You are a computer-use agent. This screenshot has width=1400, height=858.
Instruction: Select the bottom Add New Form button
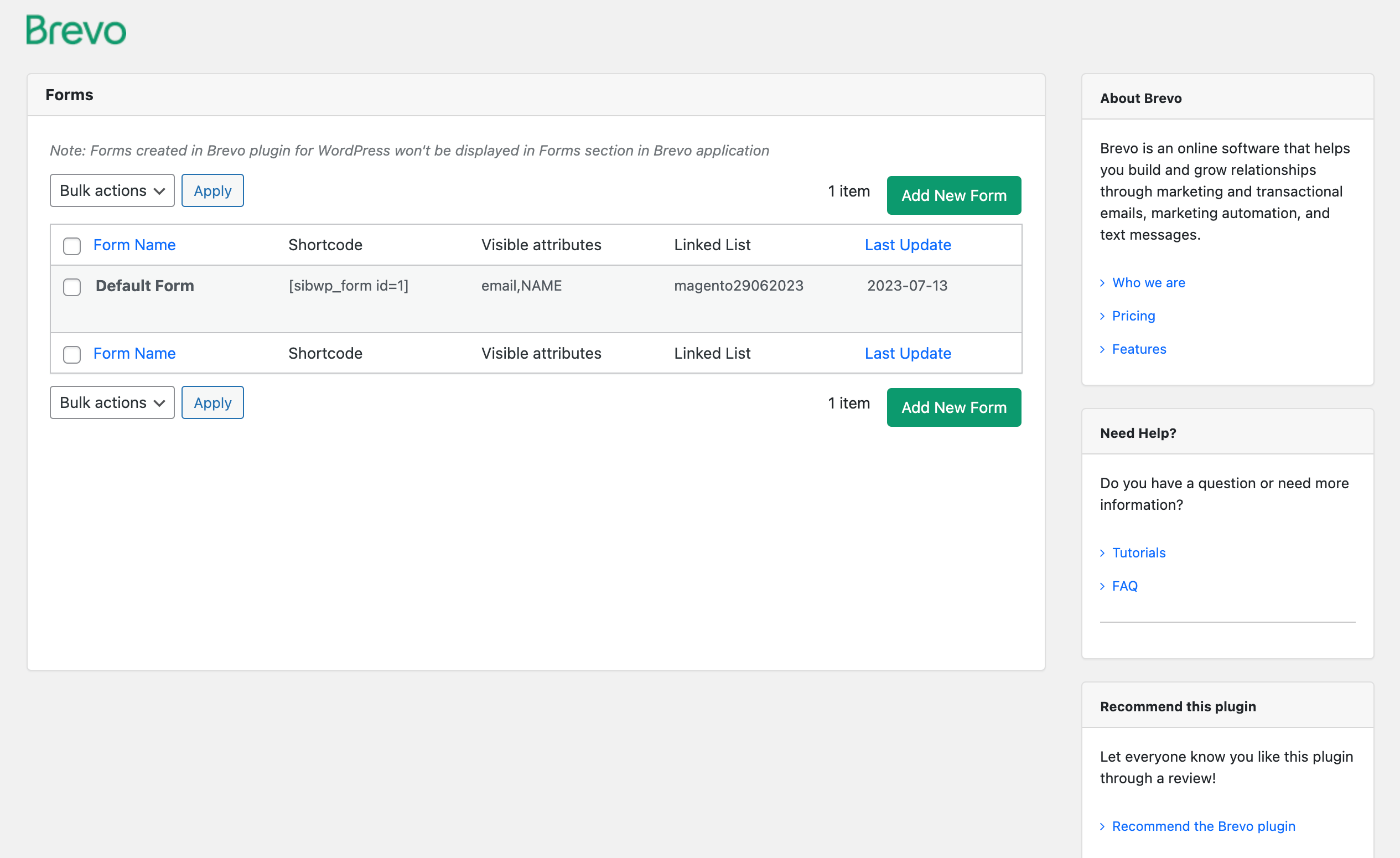954,407
